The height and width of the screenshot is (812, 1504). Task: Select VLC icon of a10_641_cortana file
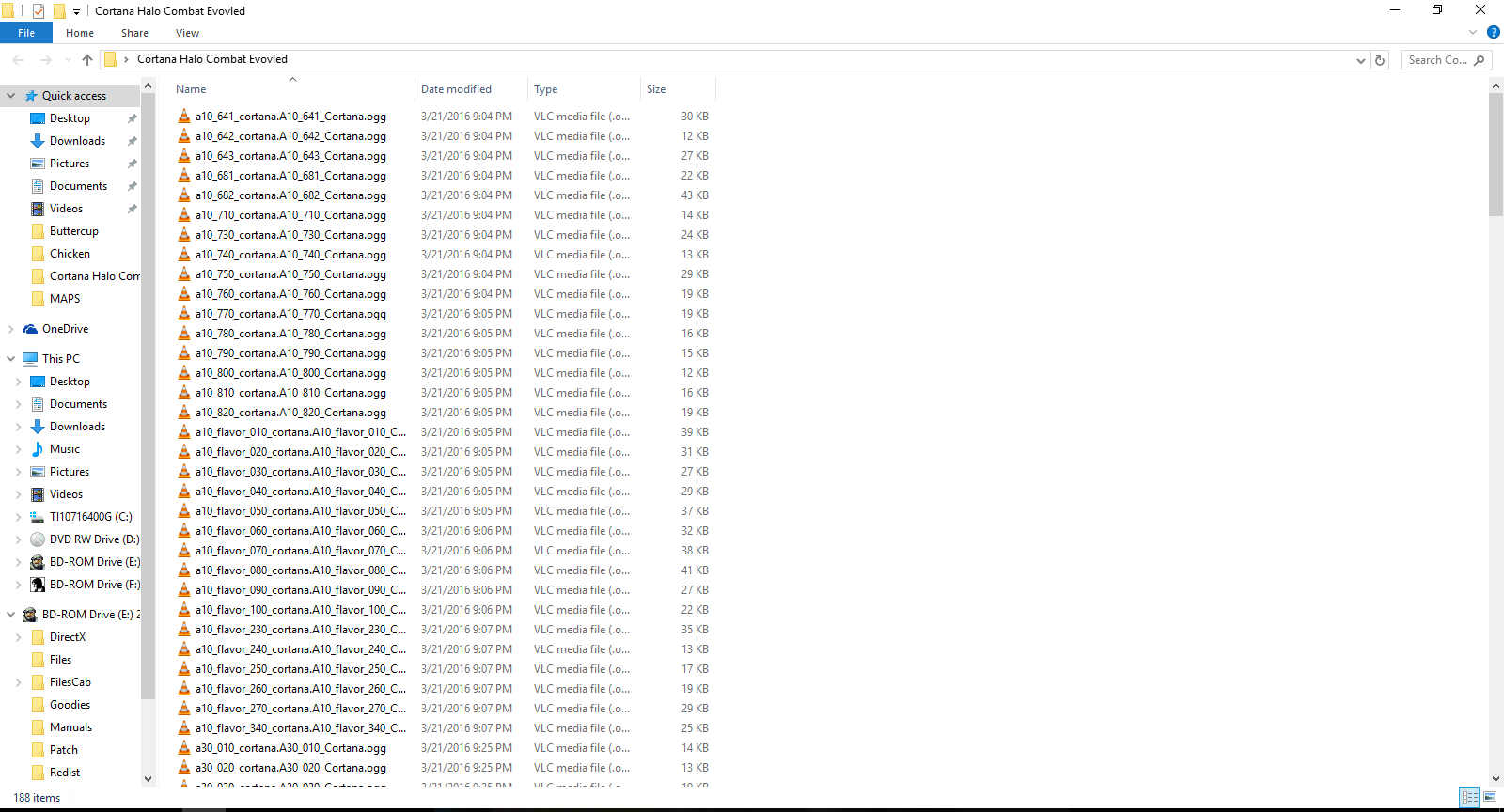point(184,117)
